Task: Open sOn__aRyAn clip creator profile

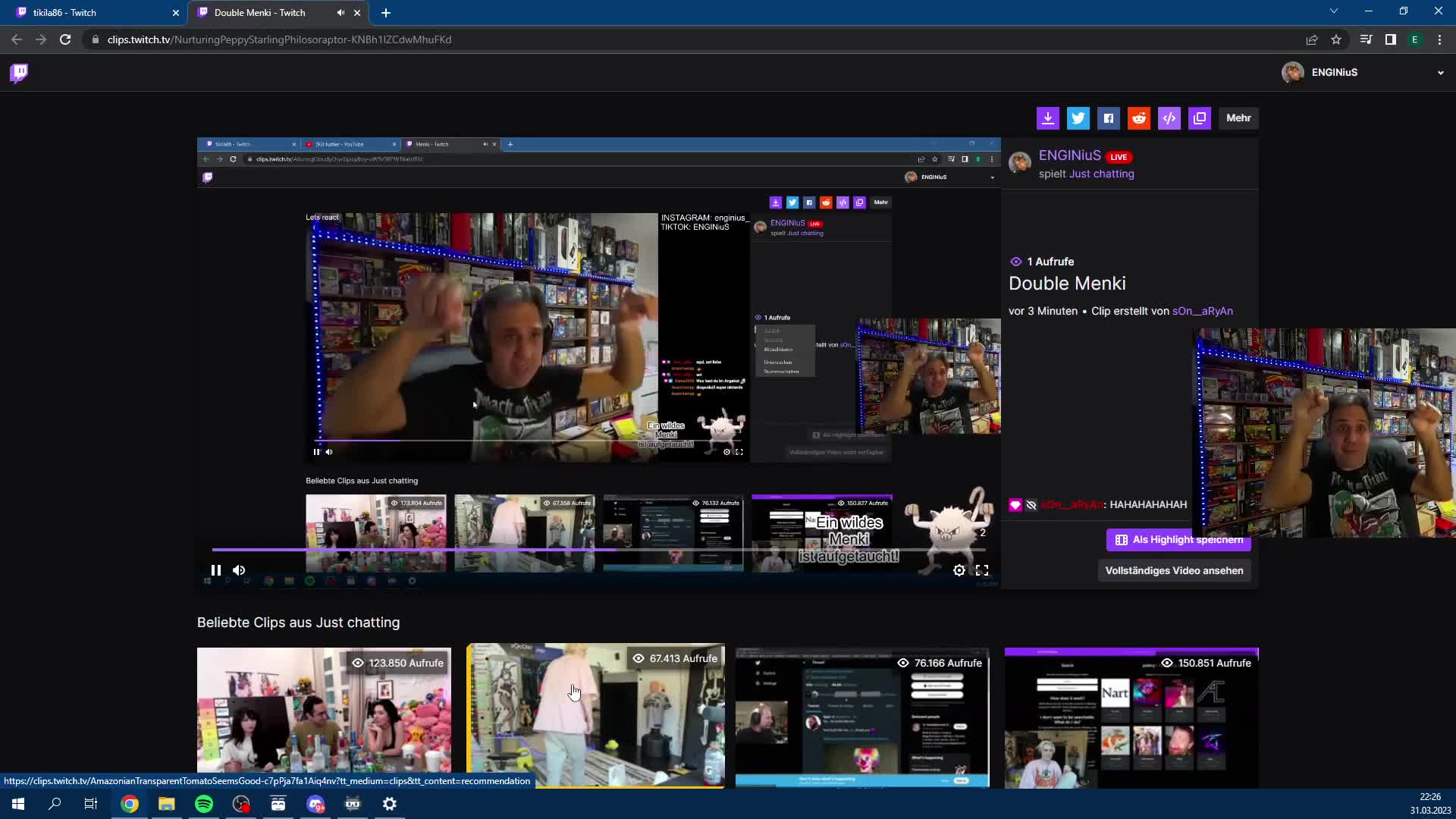Action: pyautogui.click(x=1203, y=311)
